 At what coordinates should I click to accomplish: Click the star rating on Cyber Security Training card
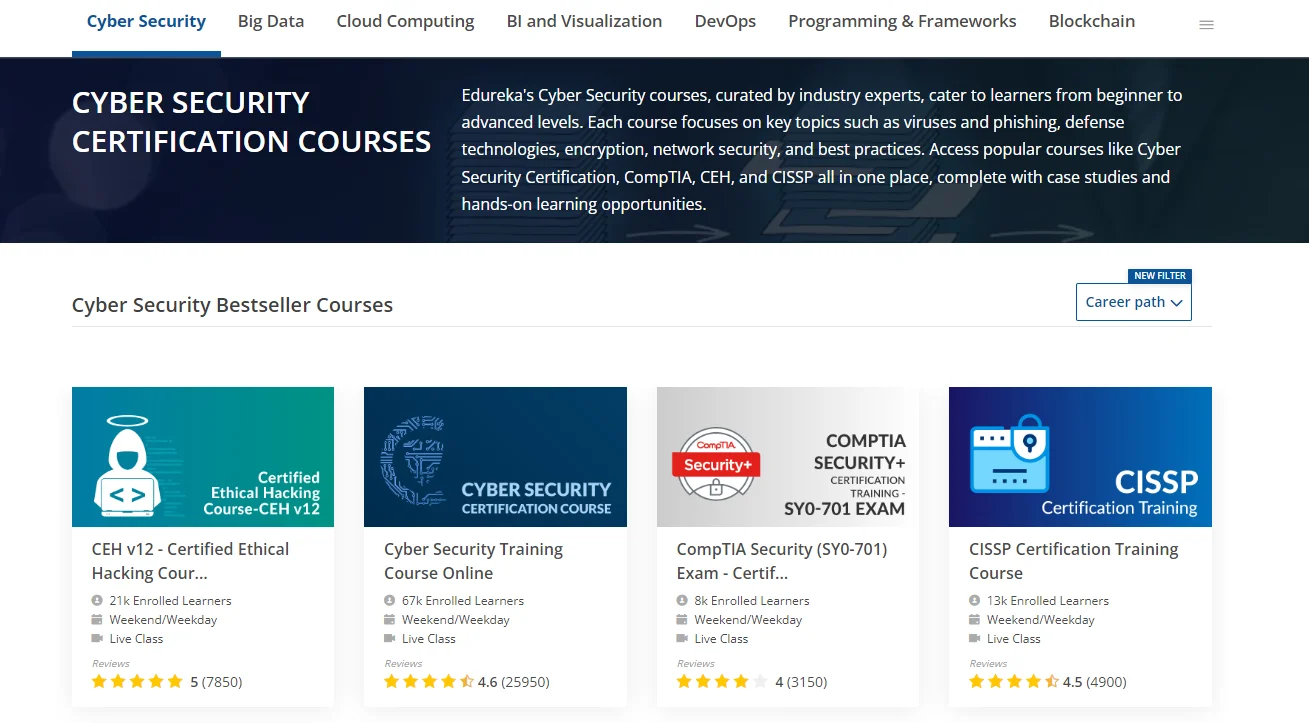click(x=429, y=682)
